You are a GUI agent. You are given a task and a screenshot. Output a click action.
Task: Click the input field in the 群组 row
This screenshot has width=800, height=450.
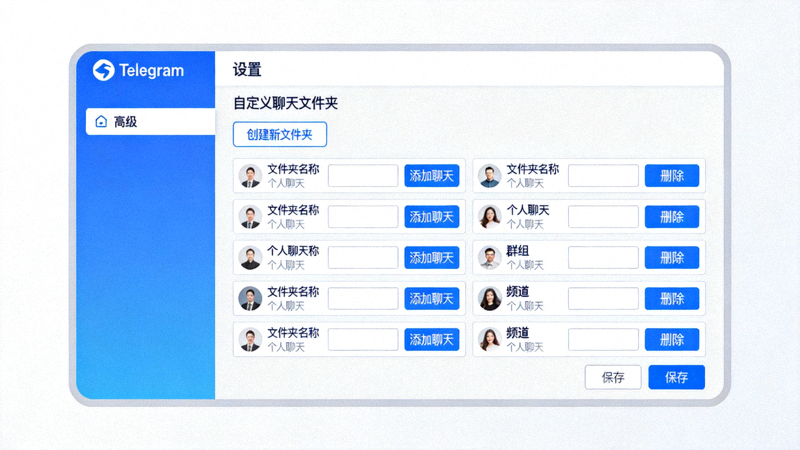coord(603,258)
